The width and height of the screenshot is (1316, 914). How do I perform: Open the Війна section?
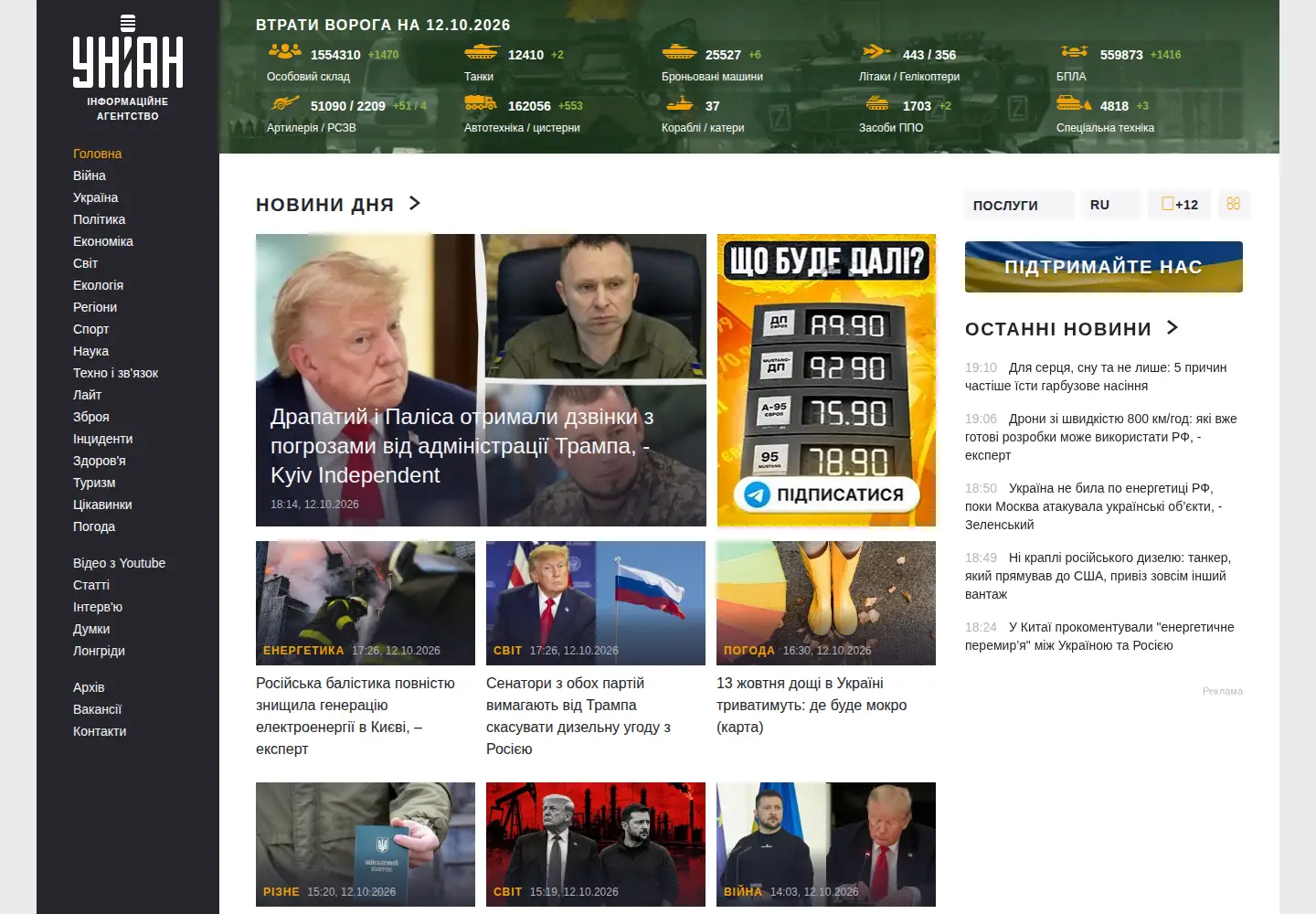click(90, 175)
